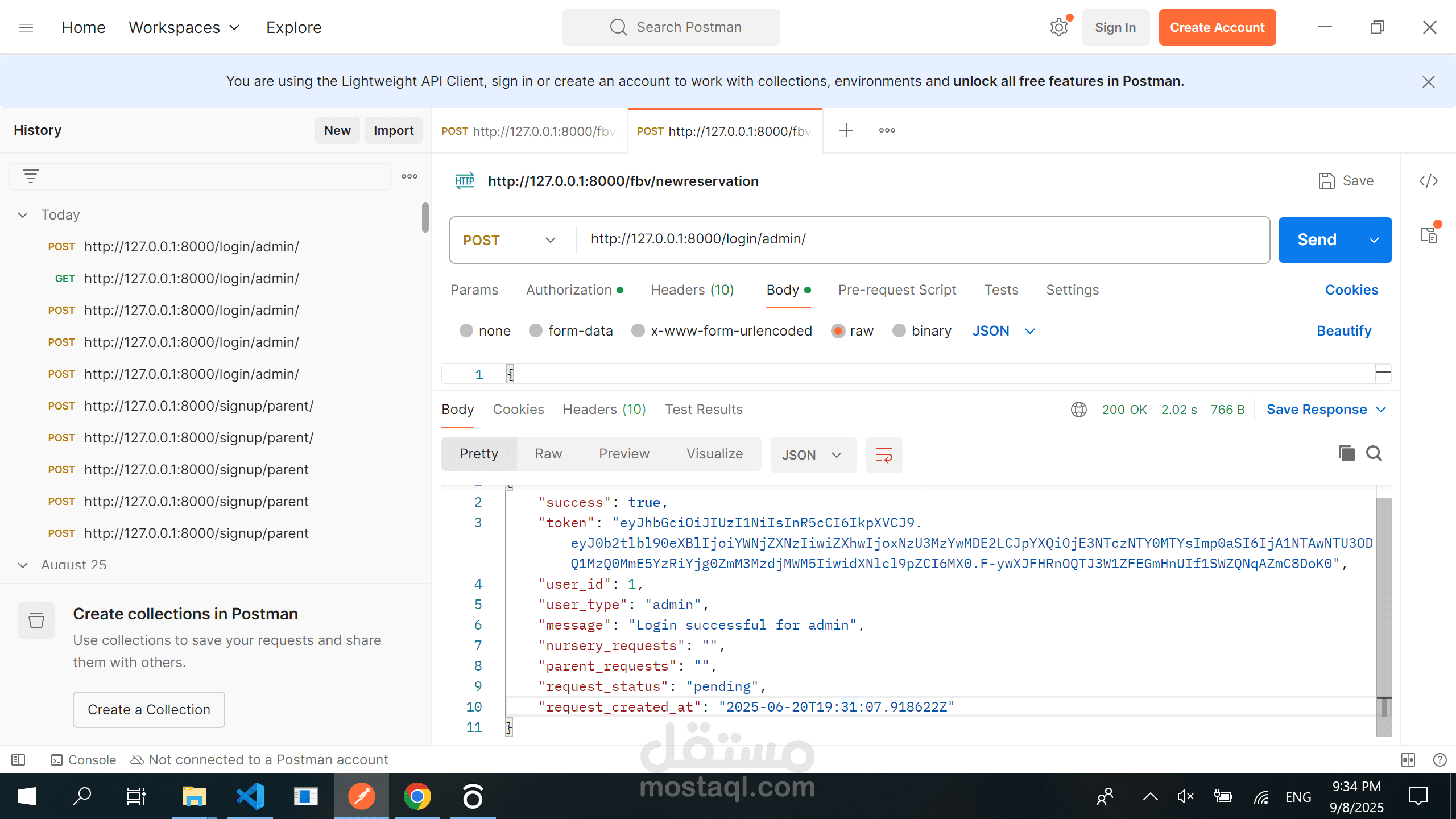The height and width of the screenshot is (819, 1456).
Task: Open the response JSON format dropdown
Action: (x=813, y=455)
